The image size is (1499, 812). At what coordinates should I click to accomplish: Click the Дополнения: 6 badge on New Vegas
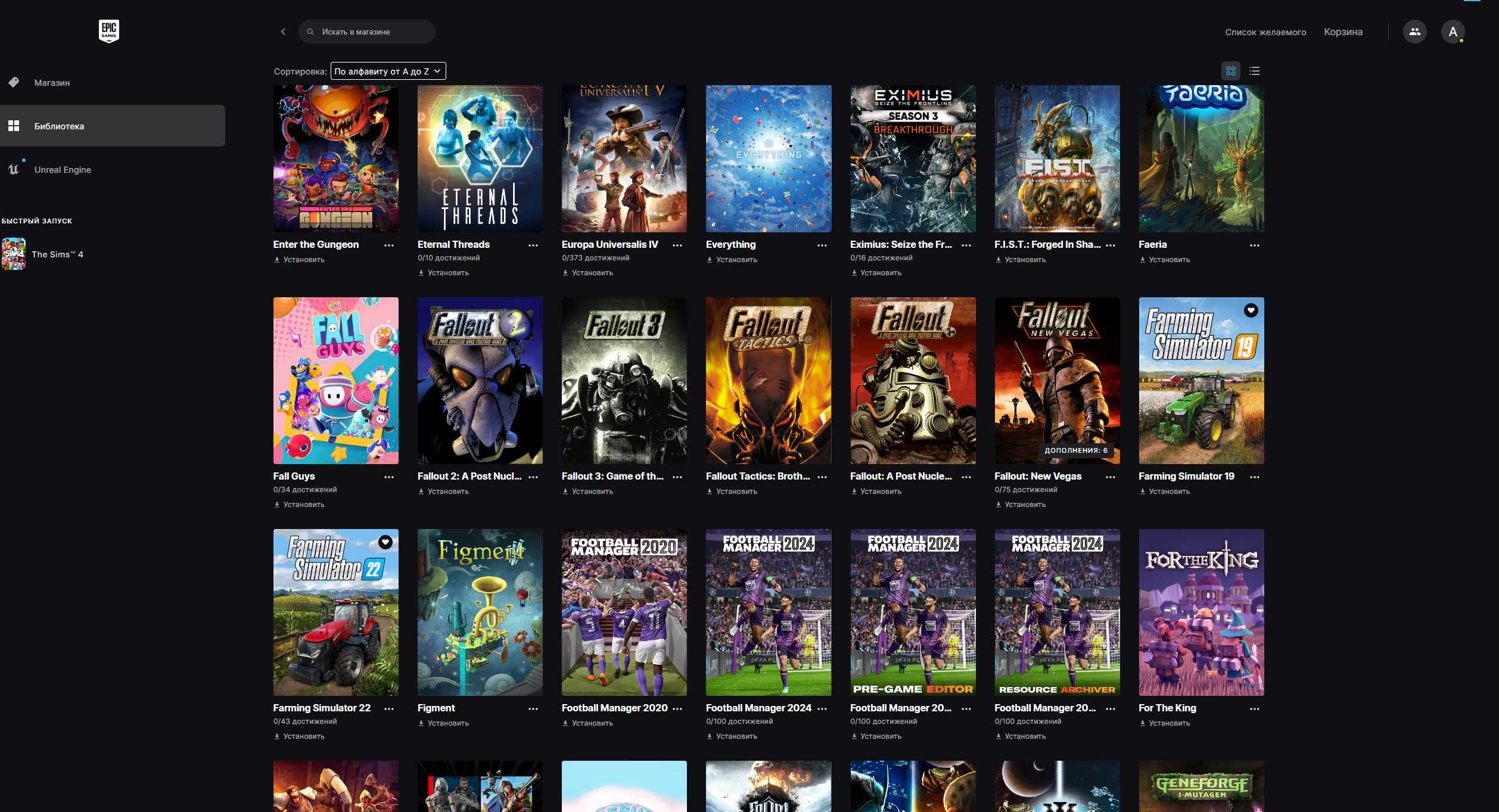click(1076, 450)
